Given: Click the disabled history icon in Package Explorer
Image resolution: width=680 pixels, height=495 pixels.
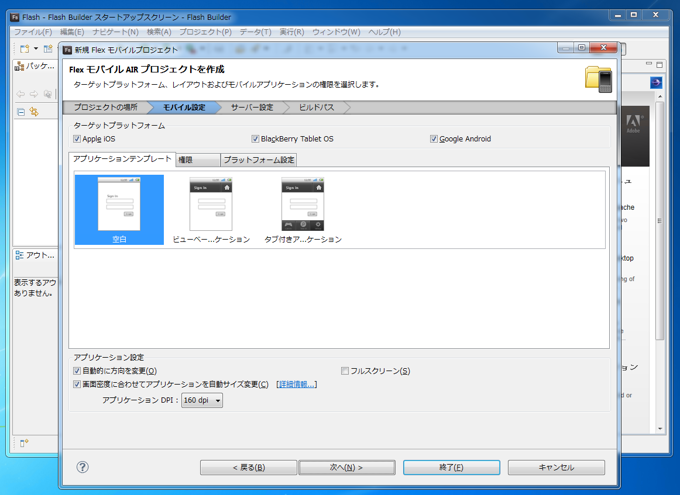Looking at the screenshot, I should [47, 94].
